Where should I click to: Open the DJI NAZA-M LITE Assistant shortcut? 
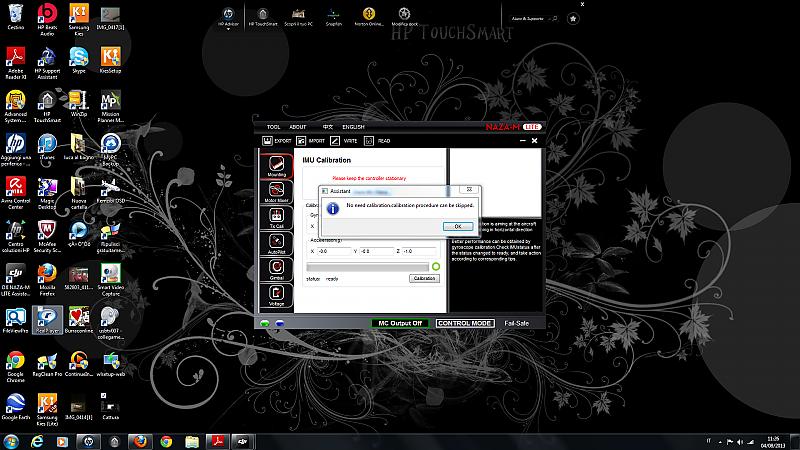tap(16, 280)
